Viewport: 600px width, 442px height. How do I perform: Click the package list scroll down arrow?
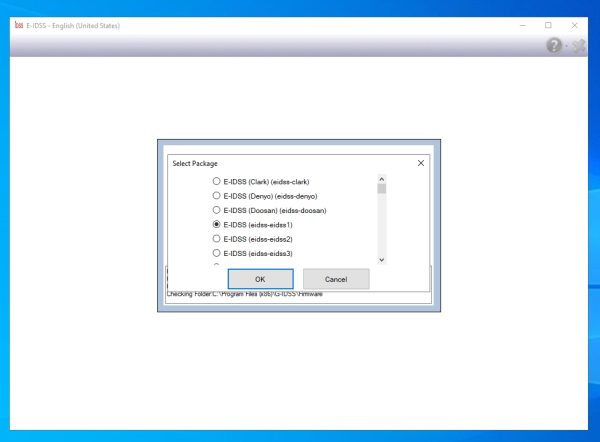click(382, 260)
